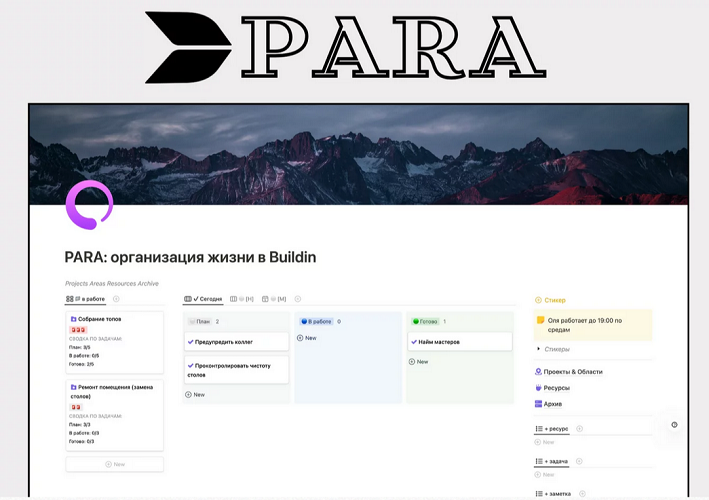Click the plus icon next to + задача
This screenshot has width=709, height=500.
click(x=579, y=462)
